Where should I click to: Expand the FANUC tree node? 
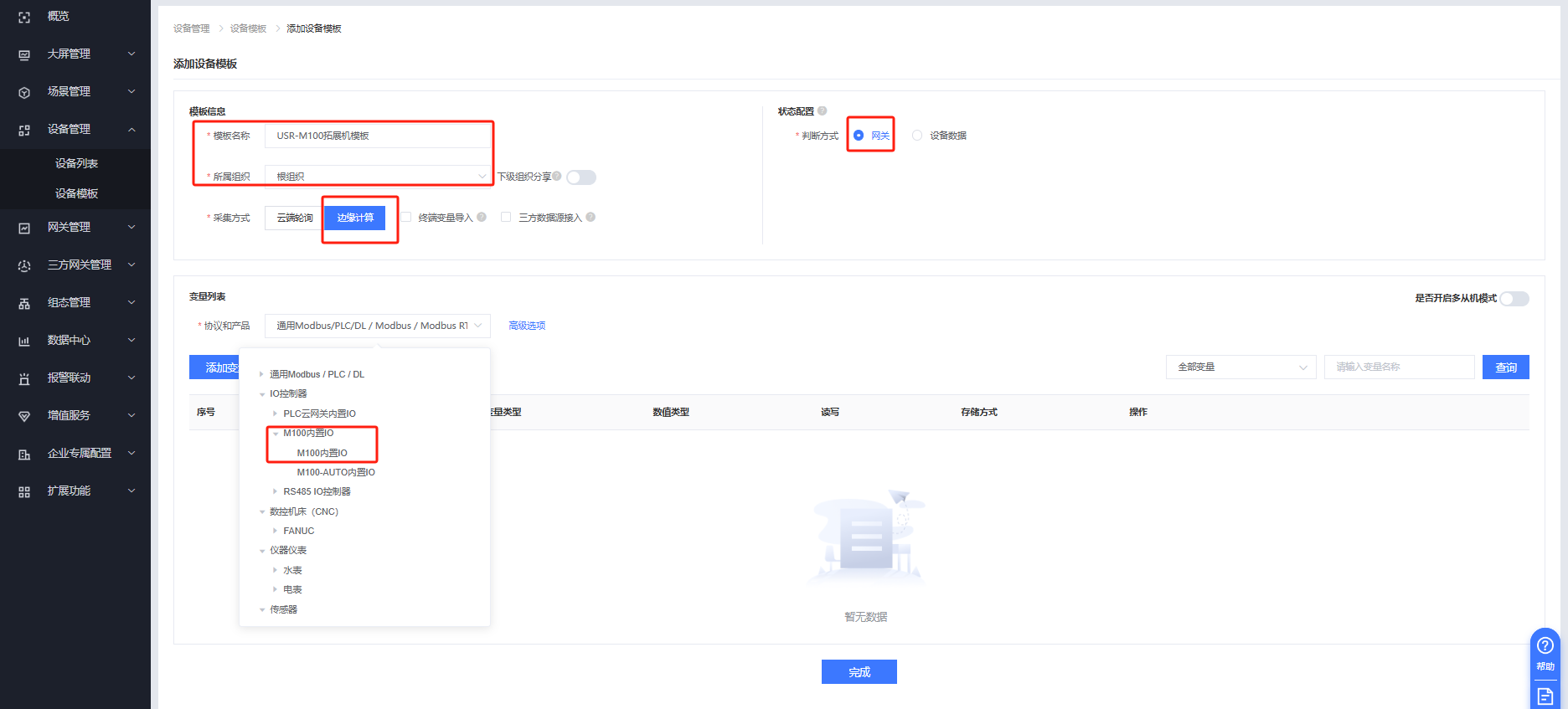tap(275, 531)
